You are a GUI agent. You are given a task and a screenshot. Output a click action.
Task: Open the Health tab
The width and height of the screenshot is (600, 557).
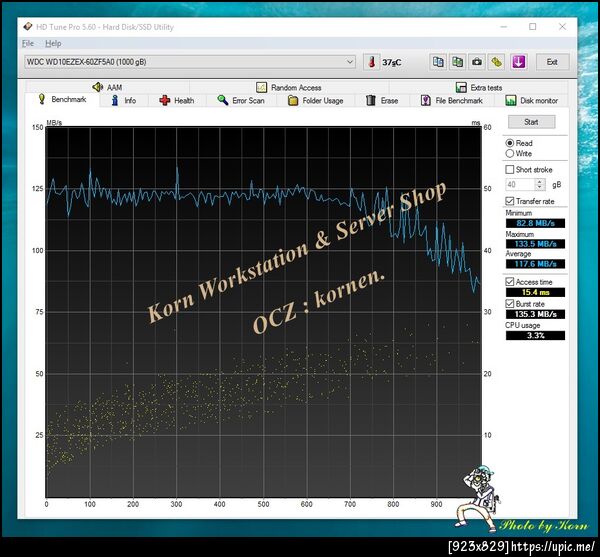pos(177,101)
